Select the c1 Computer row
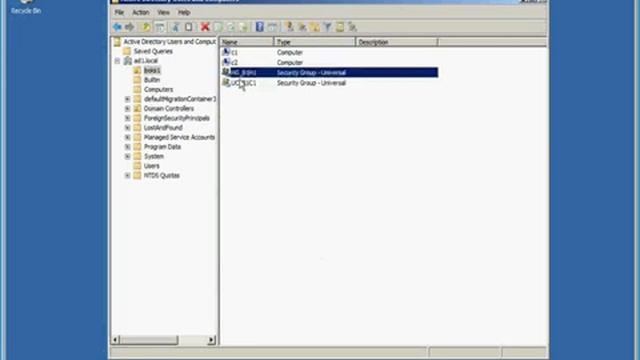The height and width of the screenshot is (360, 640). click(x=329, y=52)
